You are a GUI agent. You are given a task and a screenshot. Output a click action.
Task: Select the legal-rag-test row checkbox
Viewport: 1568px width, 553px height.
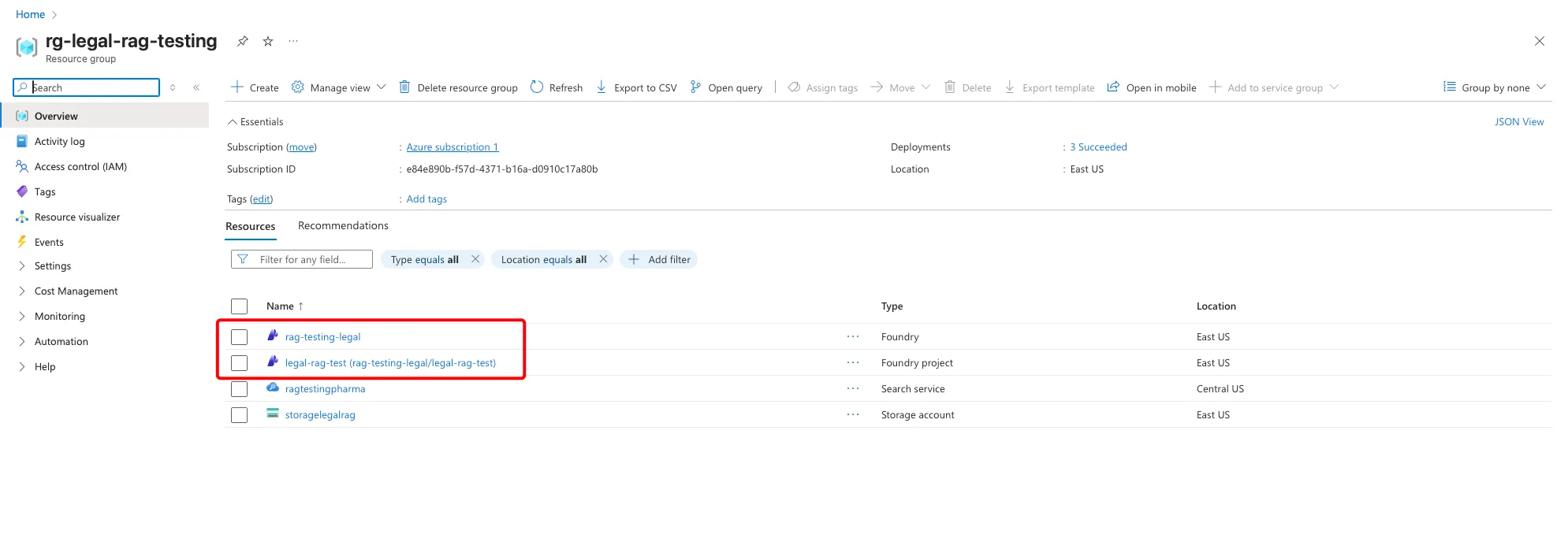pyautogui.click(x=240, y=363)
